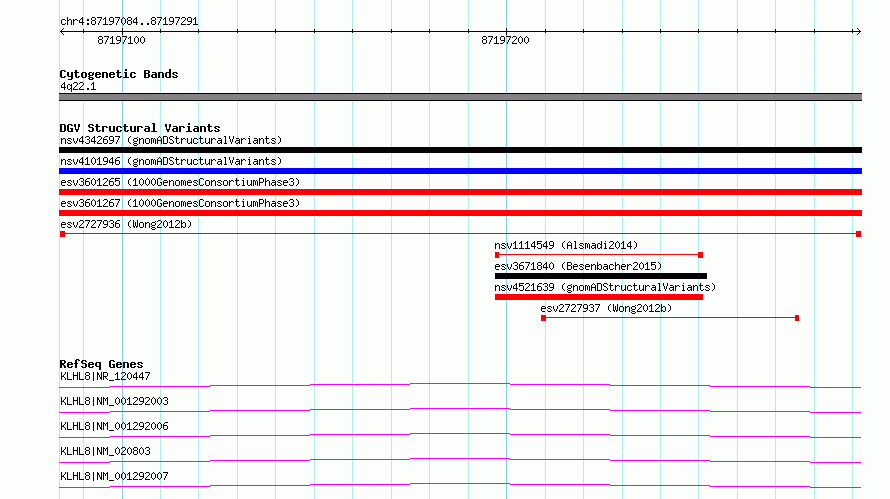890x499 pixels.
Task: Click the red nsv4521639 variant bar
Action: click(x=599, y=297)
